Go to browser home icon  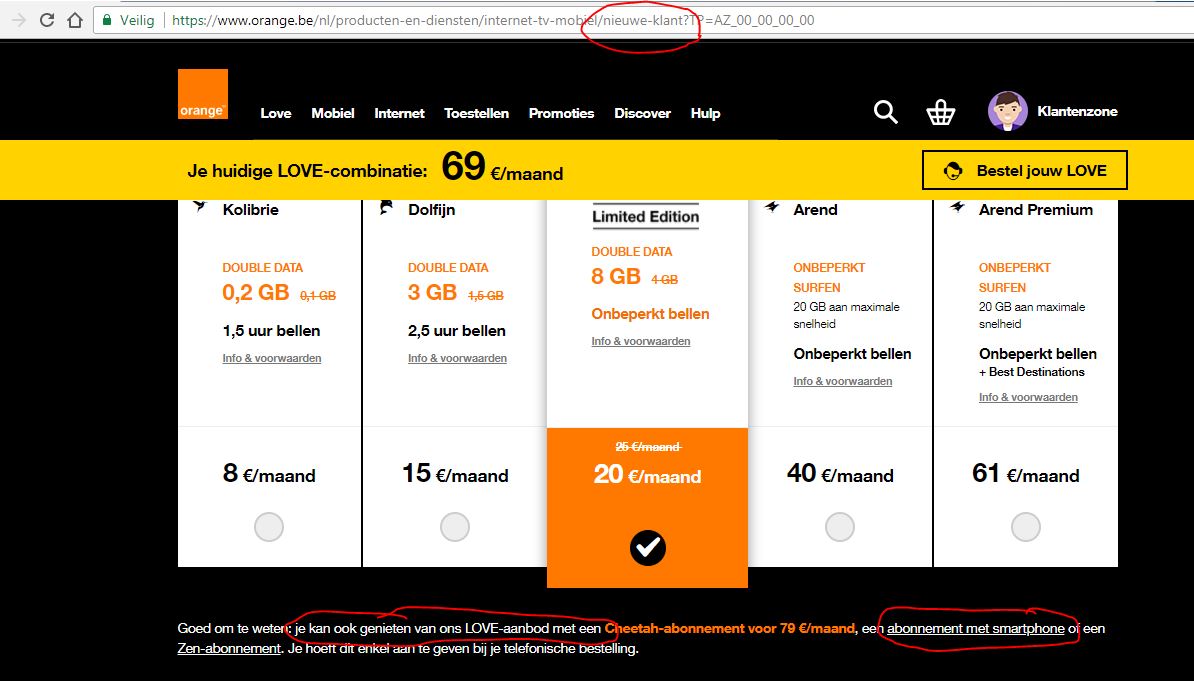pyautogui.click(x=75, y=21)
